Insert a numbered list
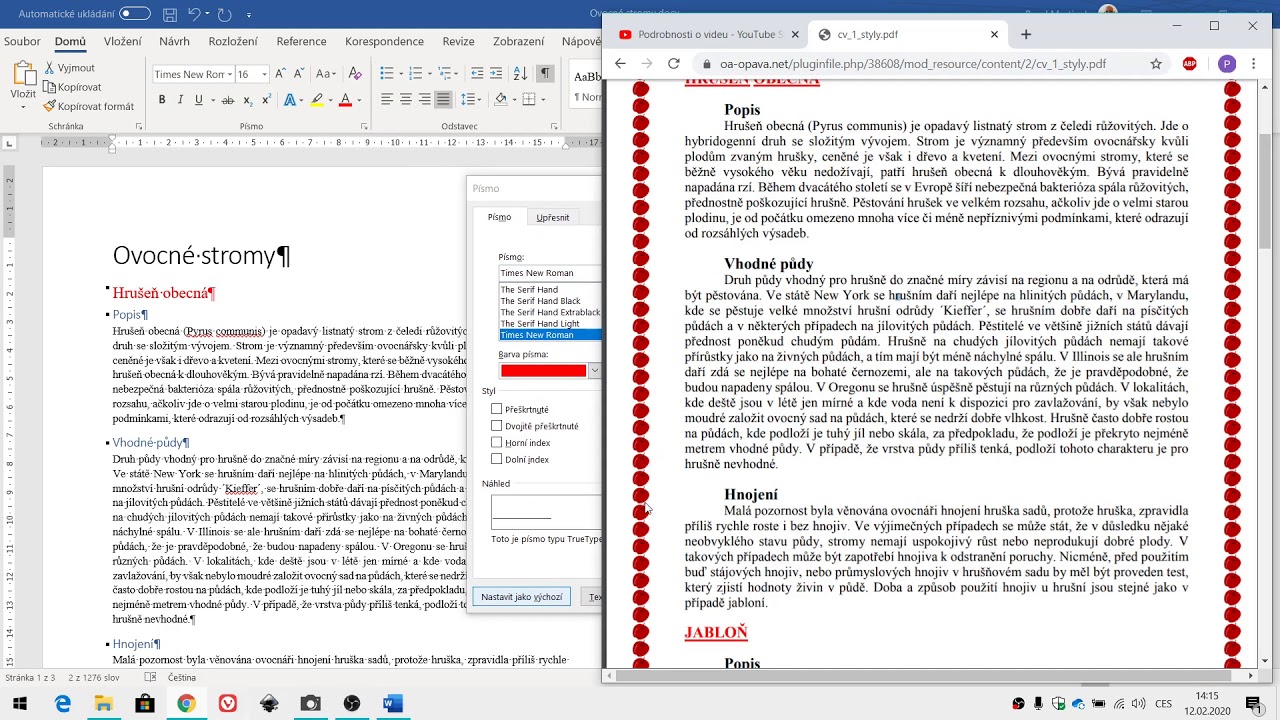Viewport: 1280px width, 720px height. coord(416,74)
